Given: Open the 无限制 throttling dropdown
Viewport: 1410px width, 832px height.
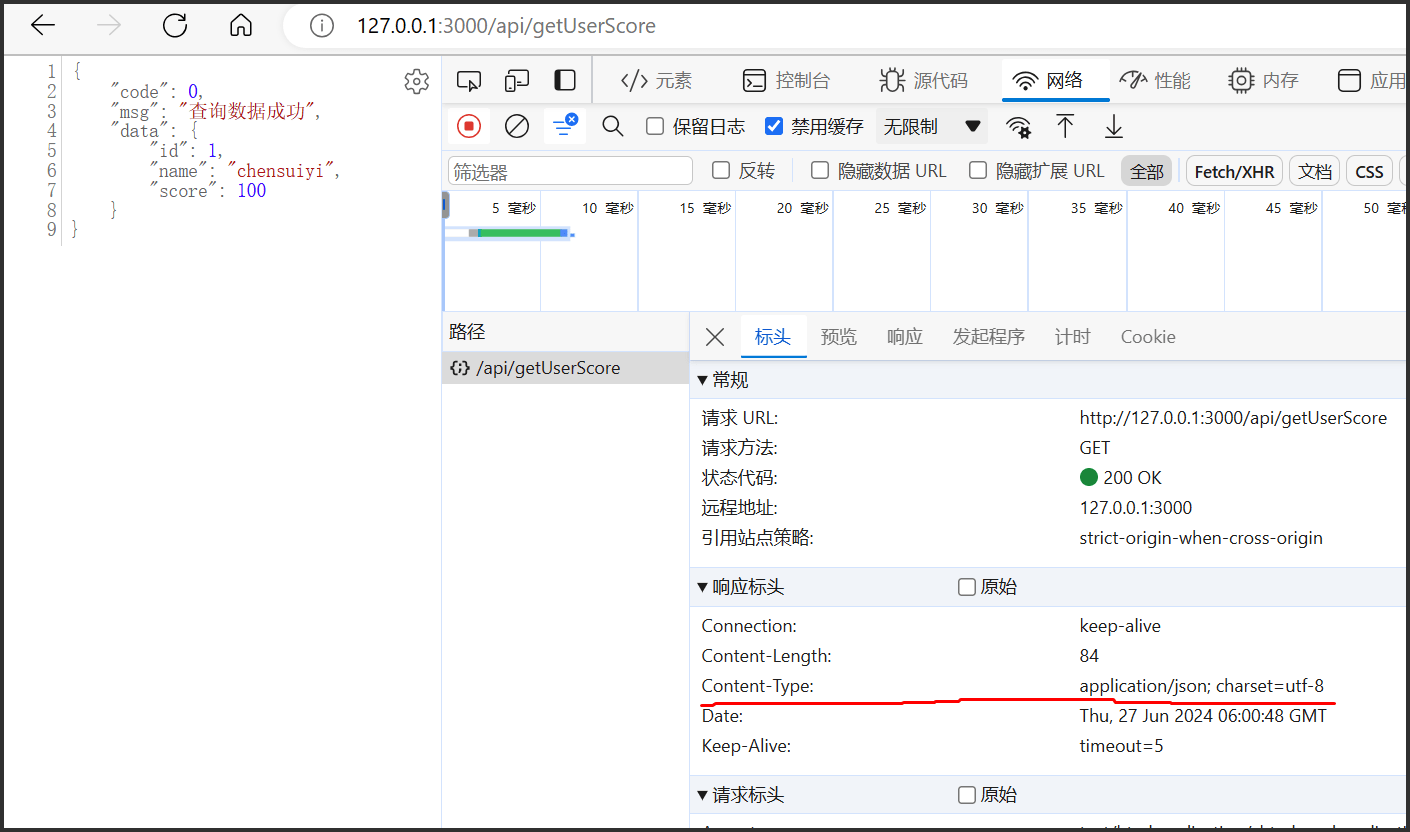Looking at the screenshot, I should (931, 127).
